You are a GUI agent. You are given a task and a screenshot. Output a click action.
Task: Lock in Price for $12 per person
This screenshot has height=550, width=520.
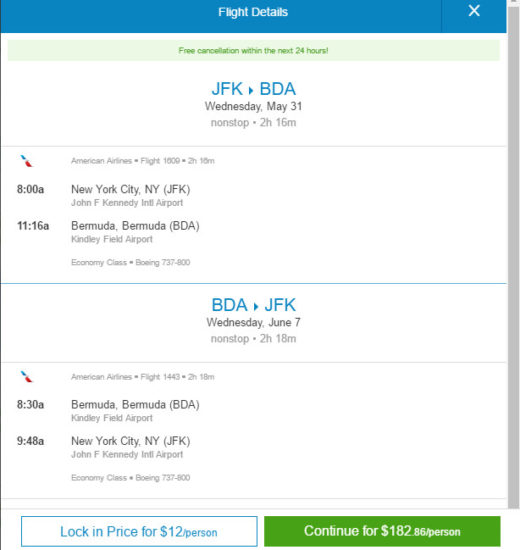(x=139, y=531)
